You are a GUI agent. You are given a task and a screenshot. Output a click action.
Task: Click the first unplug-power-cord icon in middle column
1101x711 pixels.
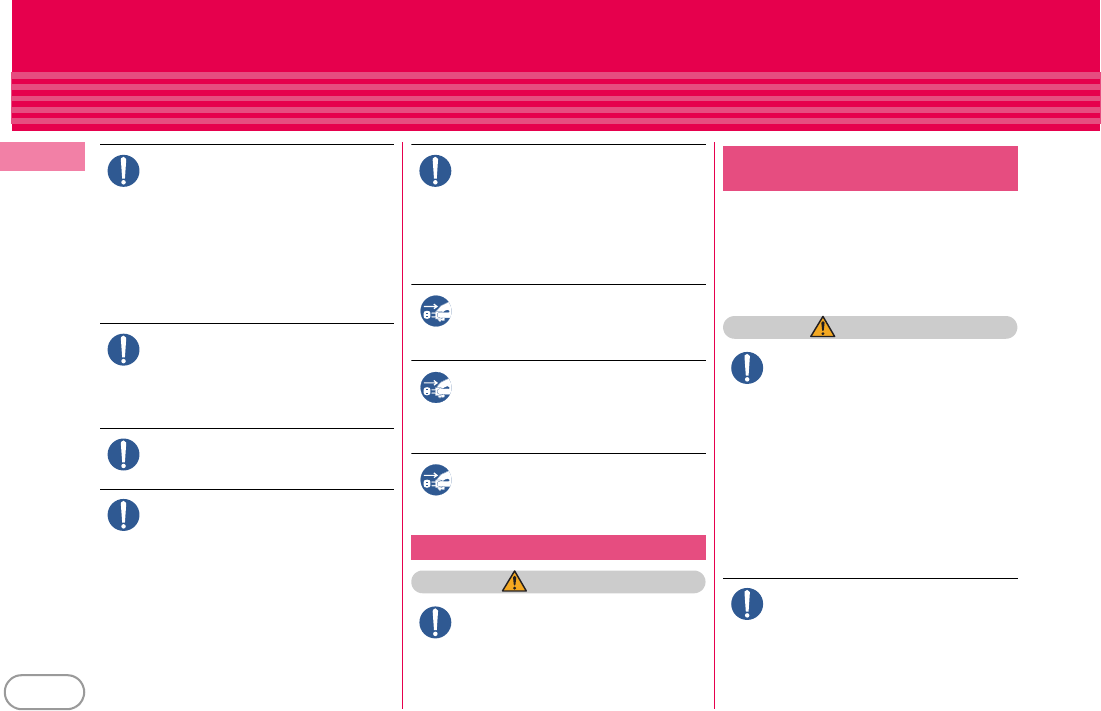436,312
